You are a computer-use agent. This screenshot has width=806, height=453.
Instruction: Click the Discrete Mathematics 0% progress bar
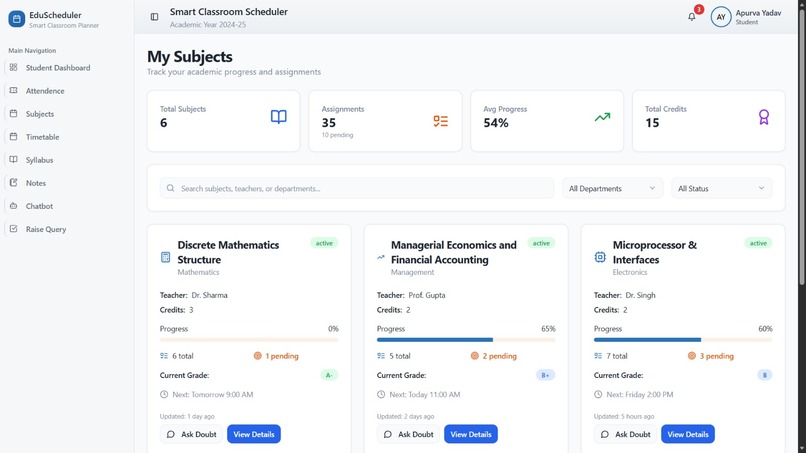[249, 340]
